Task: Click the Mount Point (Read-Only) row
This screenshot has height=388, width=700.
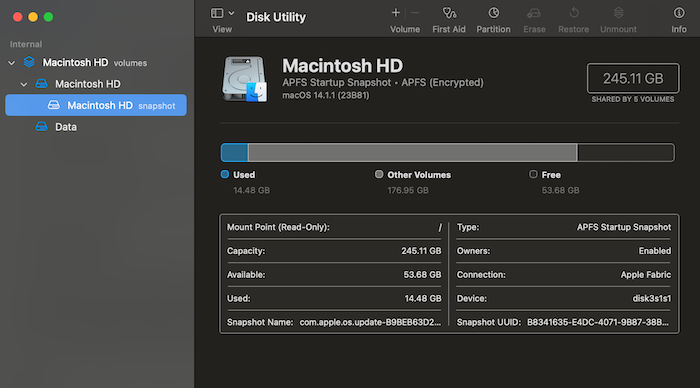Action: coord(334,227)
